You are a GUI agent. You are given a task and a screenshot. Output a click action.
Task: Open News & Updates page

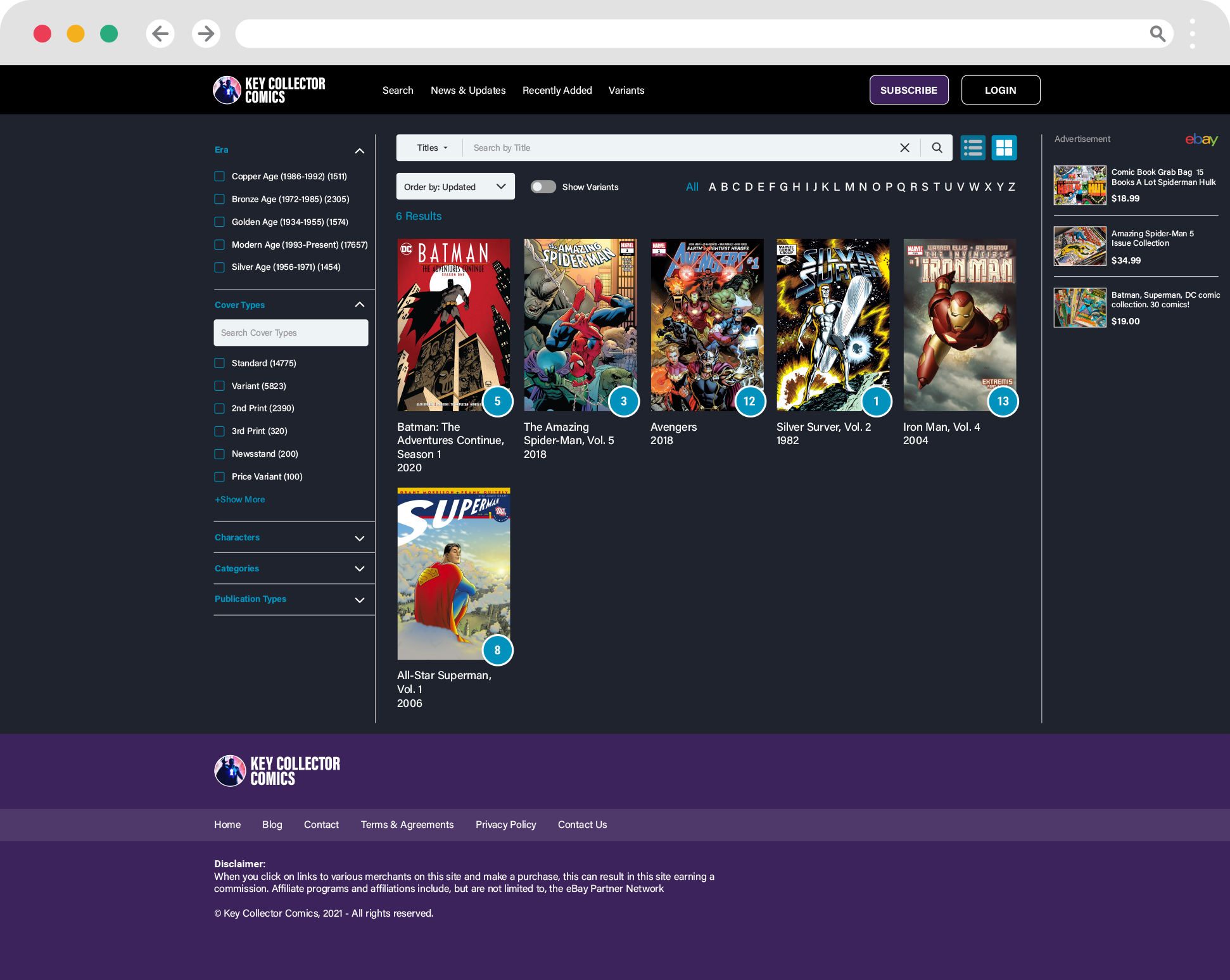468,91
